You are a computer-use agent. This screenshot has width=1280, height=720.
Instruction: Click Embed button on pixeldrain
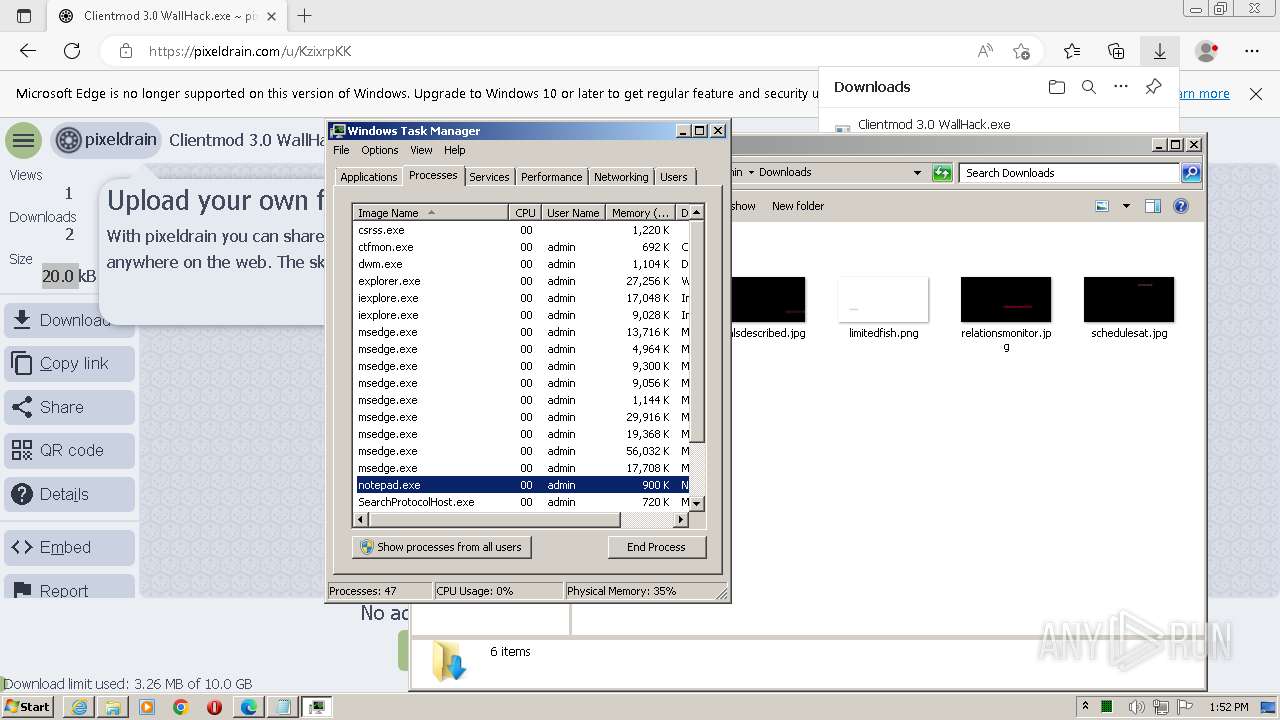tap(70, 548)
